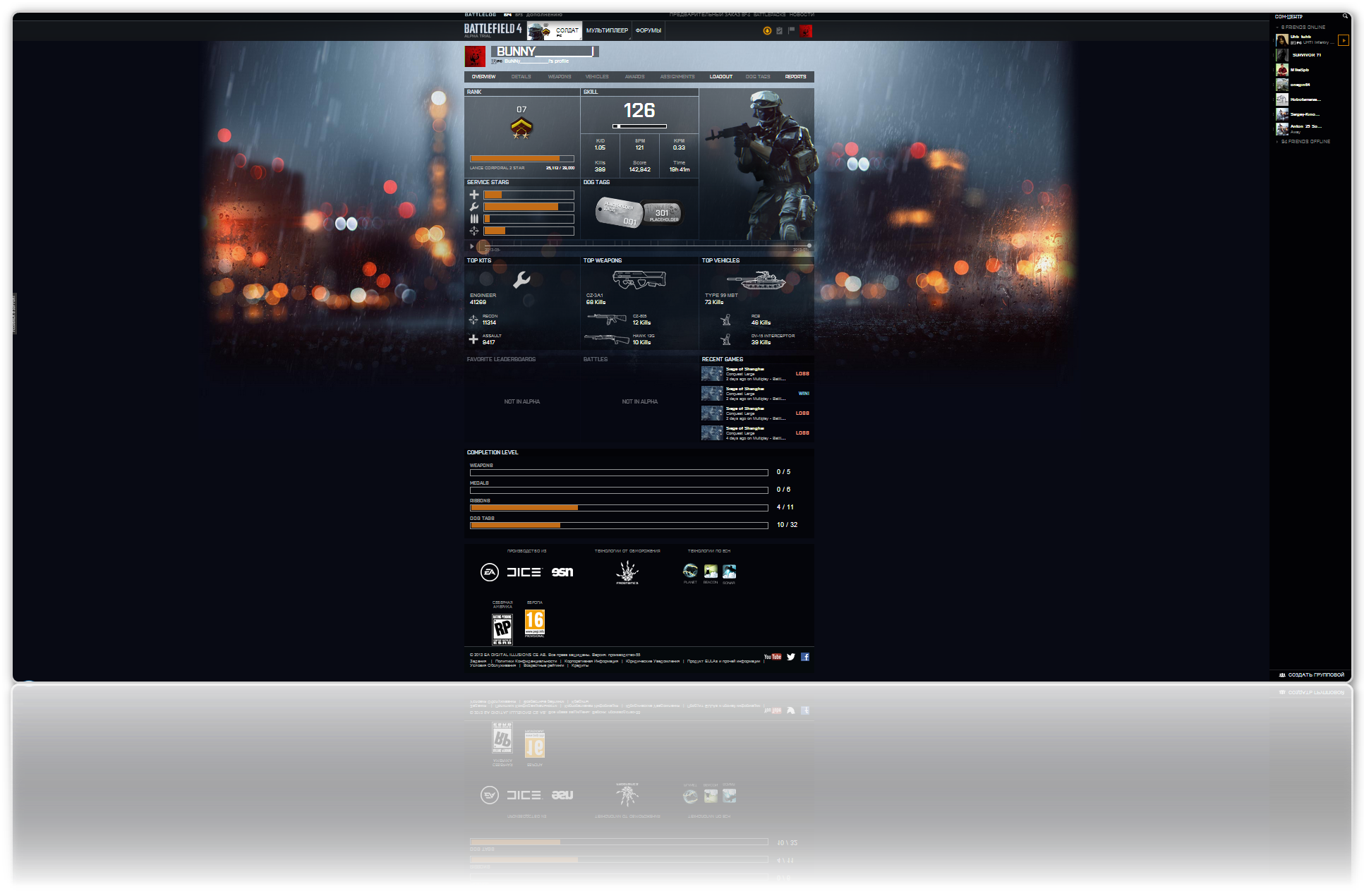Click the CZ-805 rifle image

click(x=607, y=319)
